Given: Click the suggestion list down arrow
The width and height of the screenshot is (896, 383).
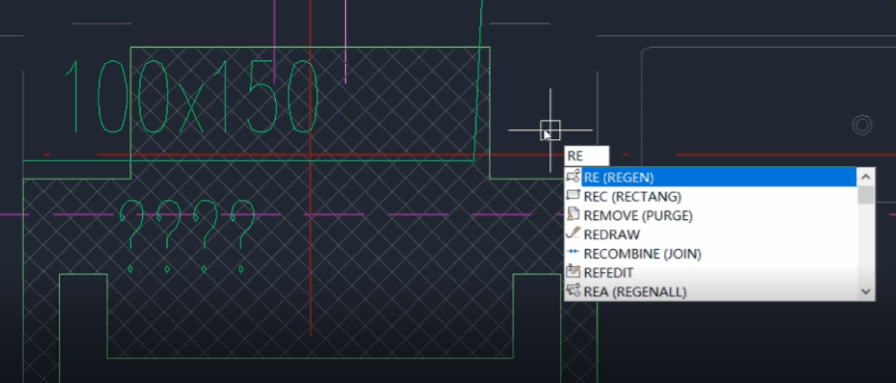Looking at the screenshot, I should 866,292.
